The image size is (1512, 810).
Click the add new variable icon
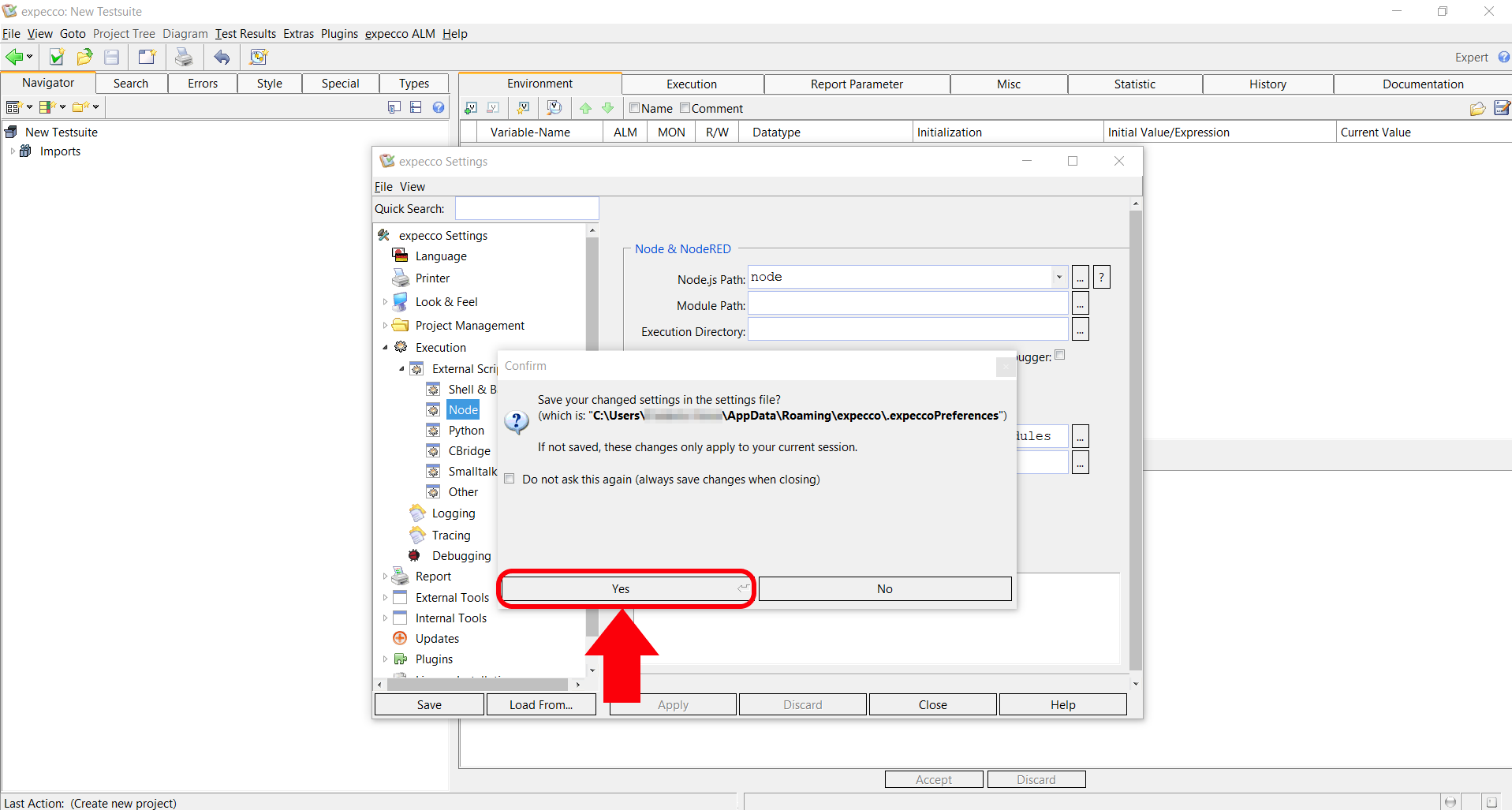tap(471, 108)
